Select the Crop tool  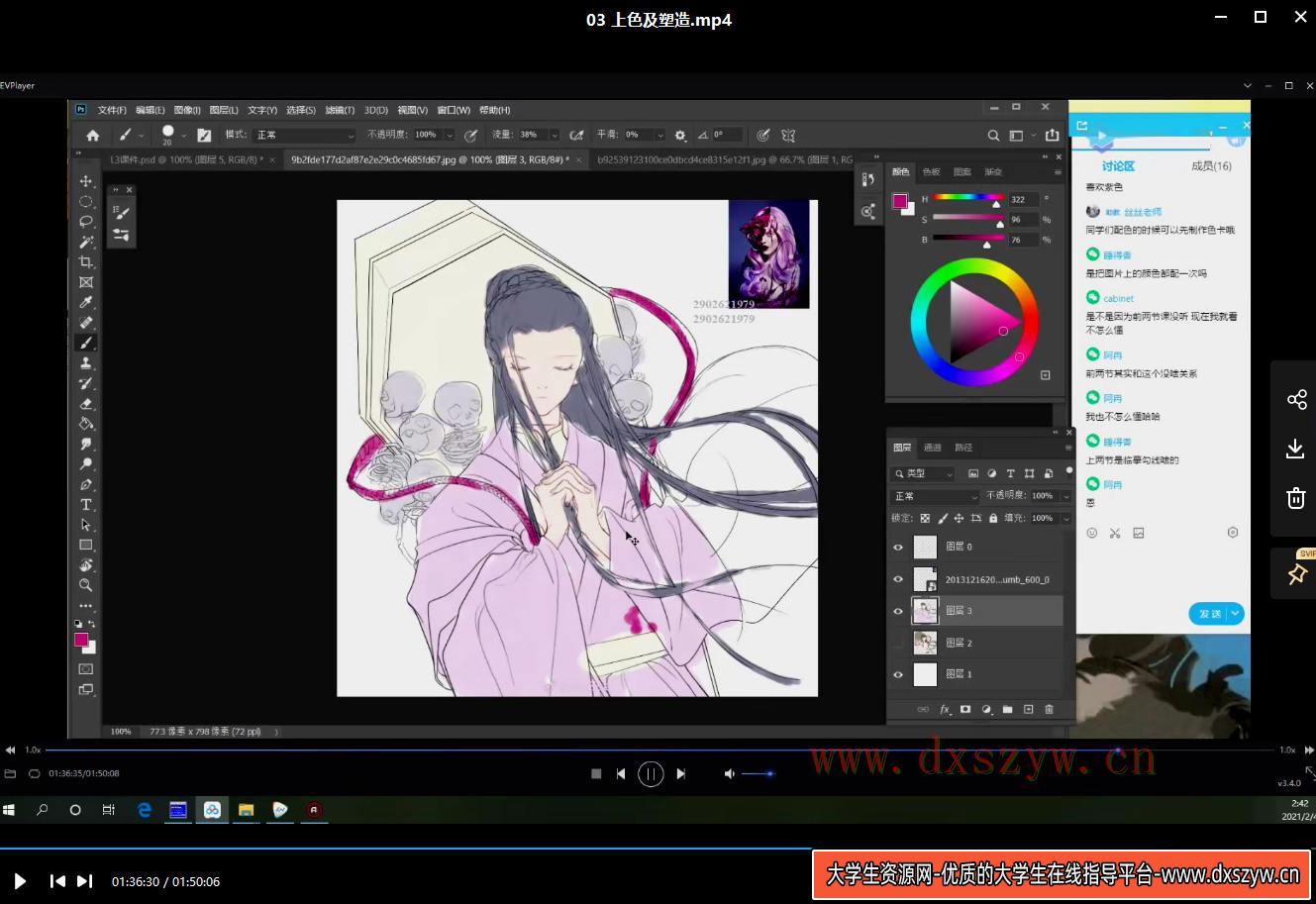click(86, 262)
